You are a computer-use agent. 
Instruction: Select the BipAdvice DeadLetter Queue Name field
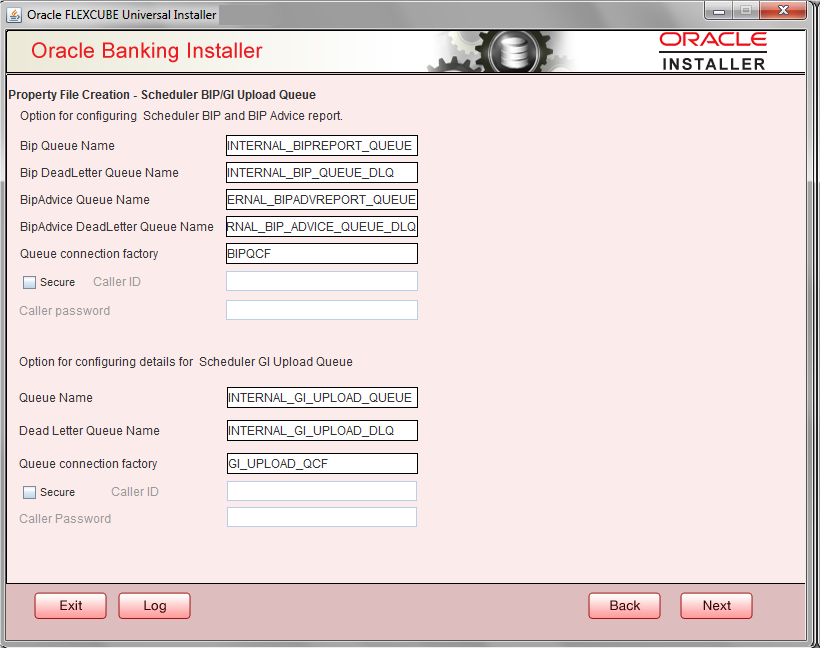(321, 226)
